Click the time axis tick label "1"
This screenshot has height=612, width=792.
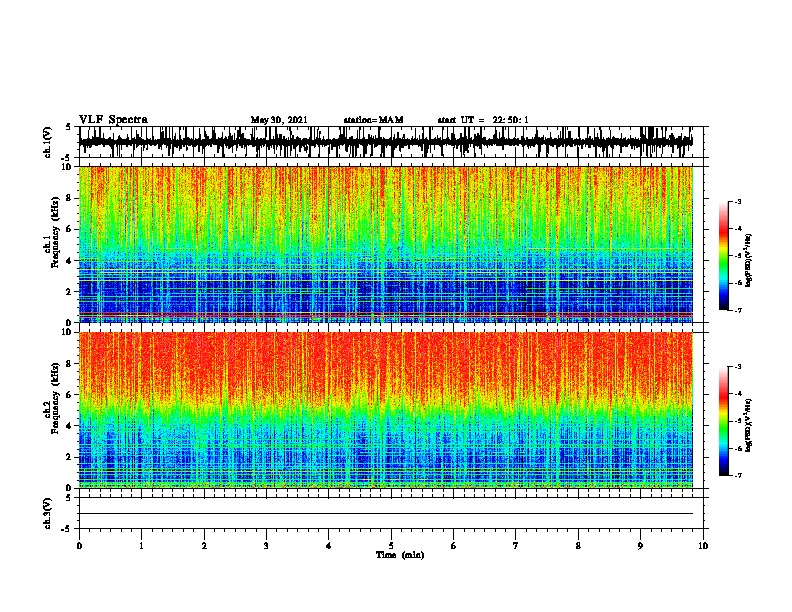point(141,546)
